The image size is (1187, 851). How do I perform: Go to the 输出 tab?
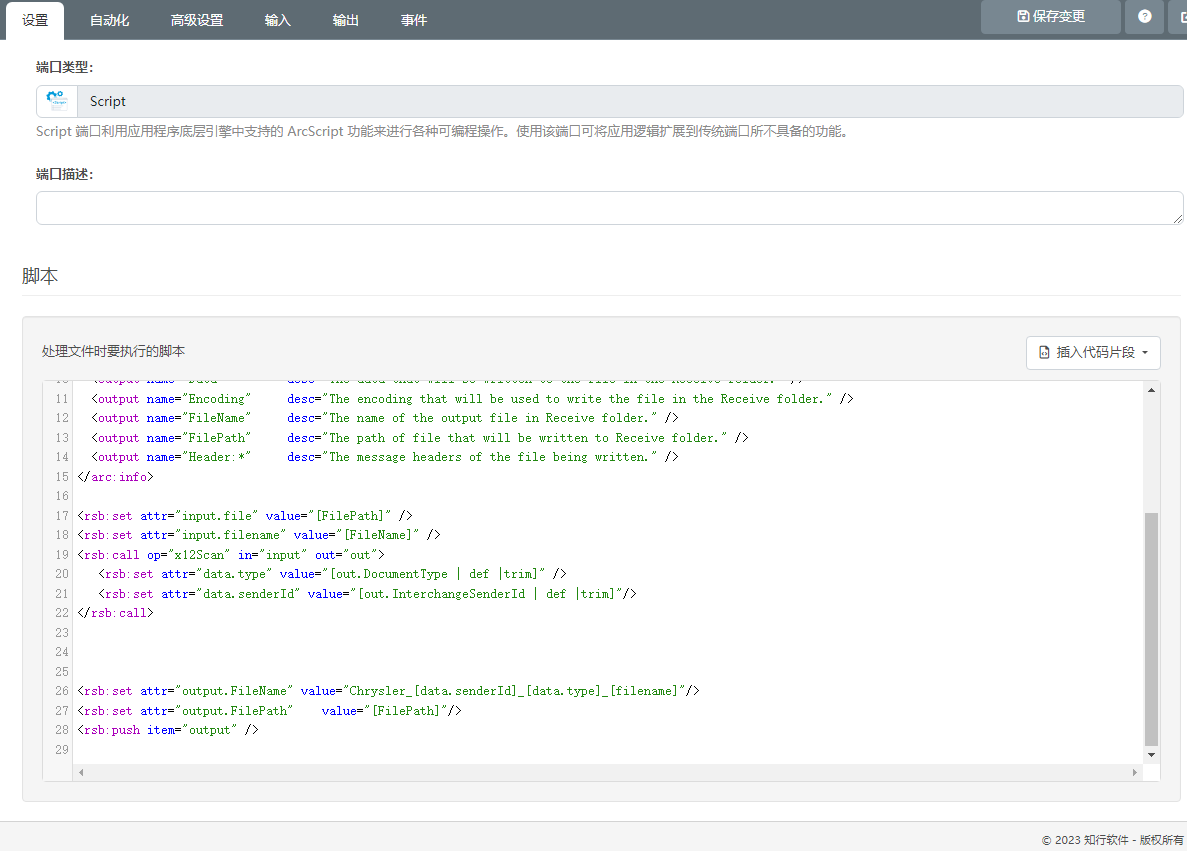[x=345, y=20]
